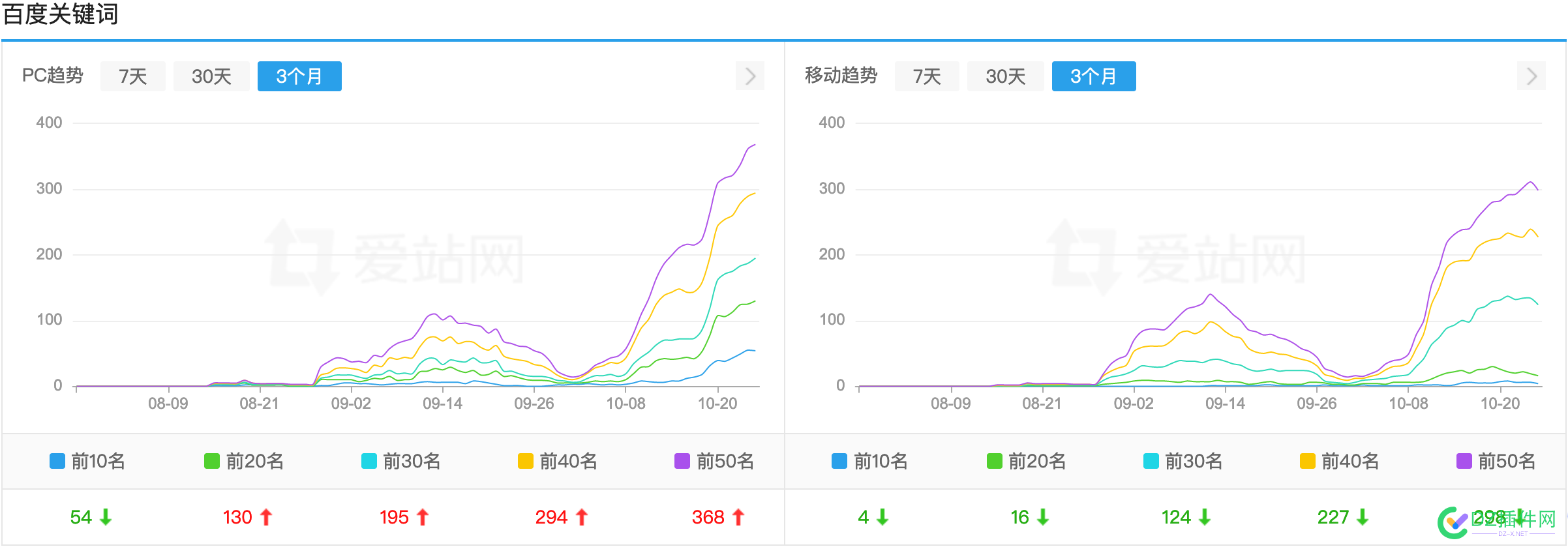Viewport: 1568px width, 549px height.
Task: Click the 移动趋势 panel title
Action: [841, 76]
